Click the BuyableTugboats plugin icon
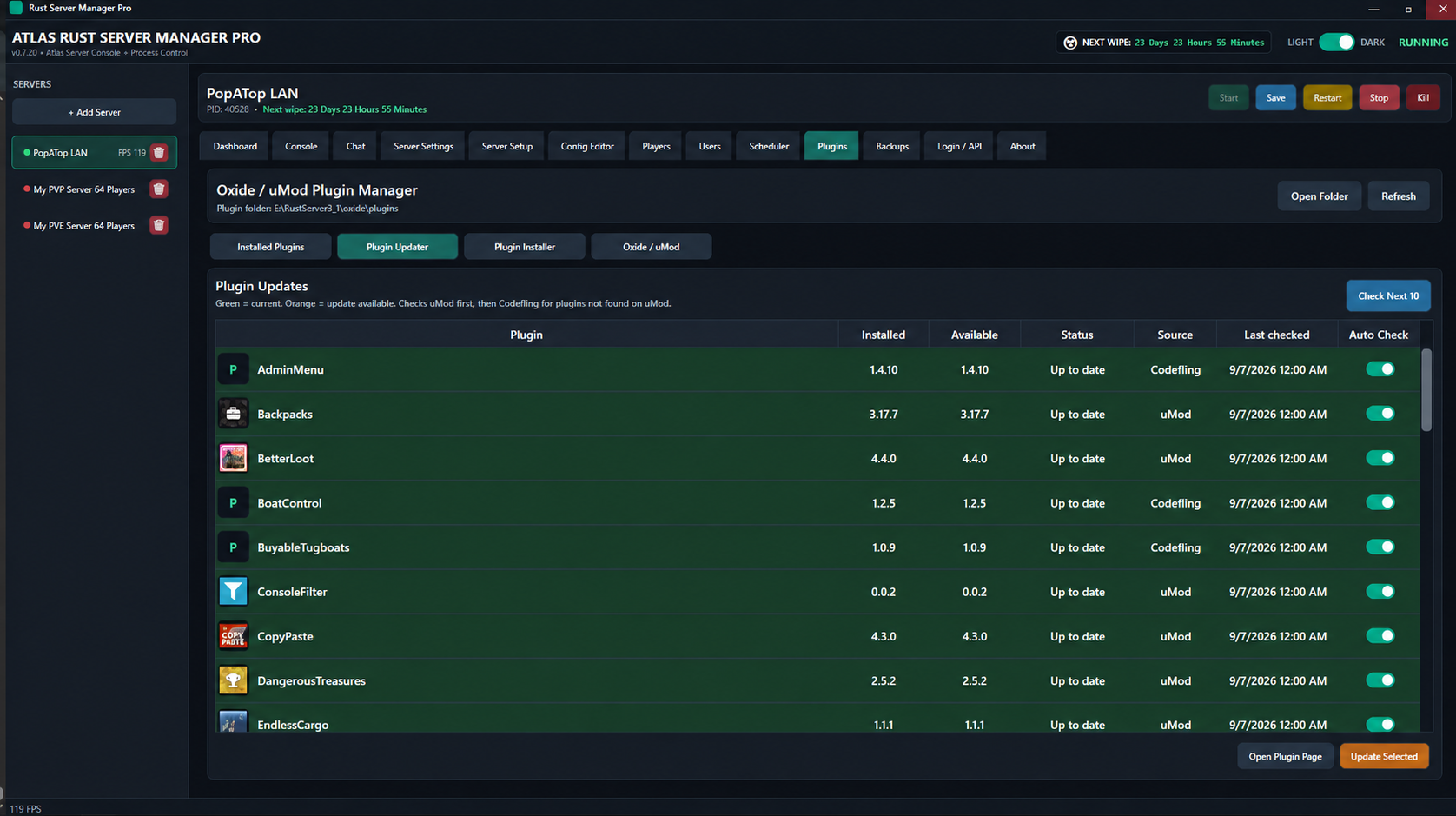This screenshot has height=816, width=1456. (233, 547)
